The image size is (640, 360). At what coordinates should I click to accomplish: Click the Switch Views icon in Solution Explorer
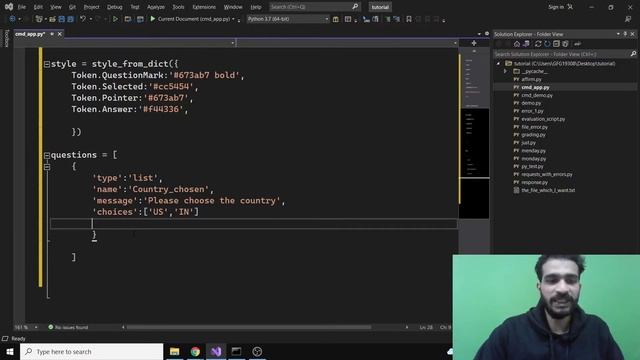point(526,44)
